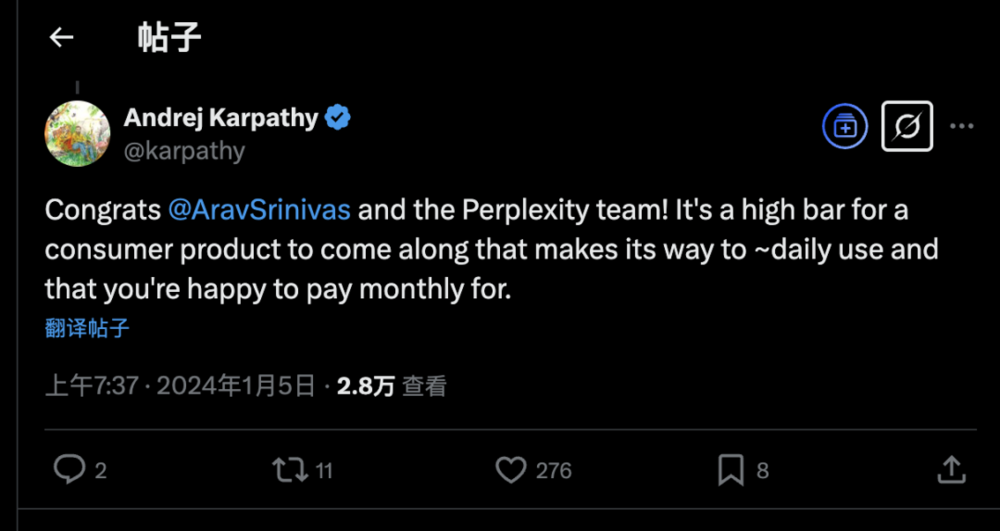Open the Grok slashed-square icon
The image size is (1000, 531).
point(907,127)
